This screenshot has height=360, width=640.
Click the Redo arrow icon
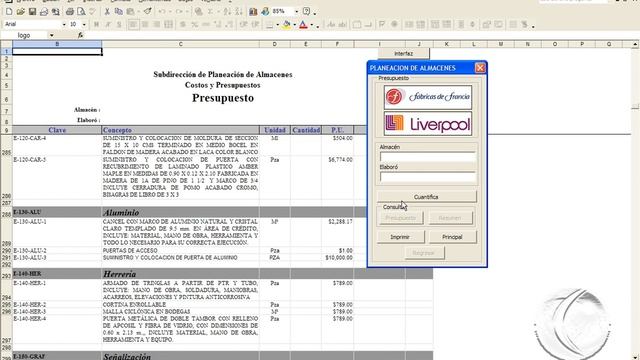(179, 11)
